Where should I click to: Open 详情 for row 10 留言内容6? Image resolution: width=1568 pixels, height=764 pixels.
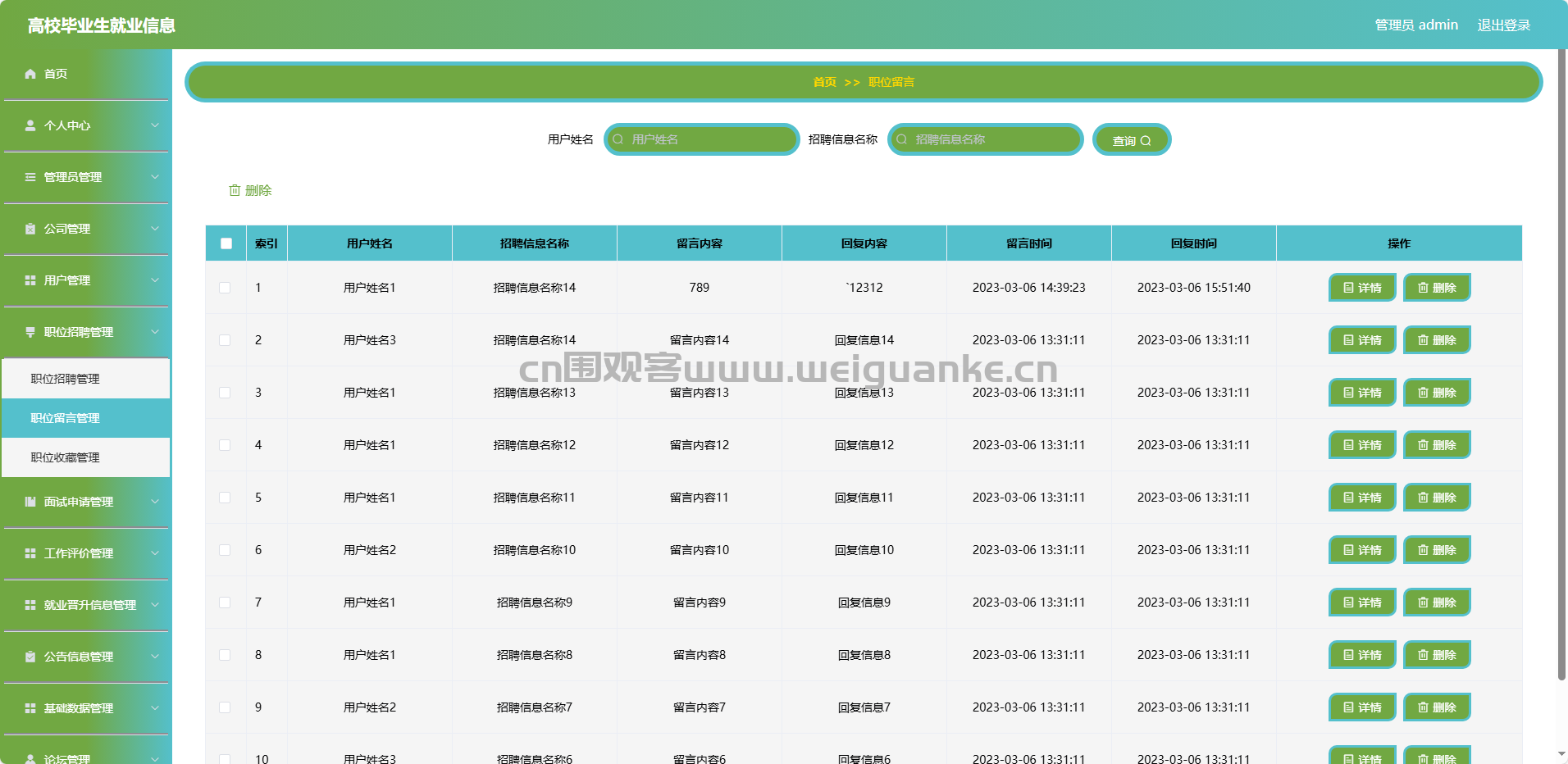coord(1362,756)
